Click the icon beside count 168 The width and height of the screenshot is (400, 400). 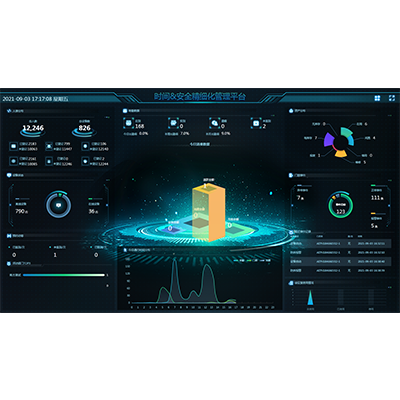(x=128, y=123)
